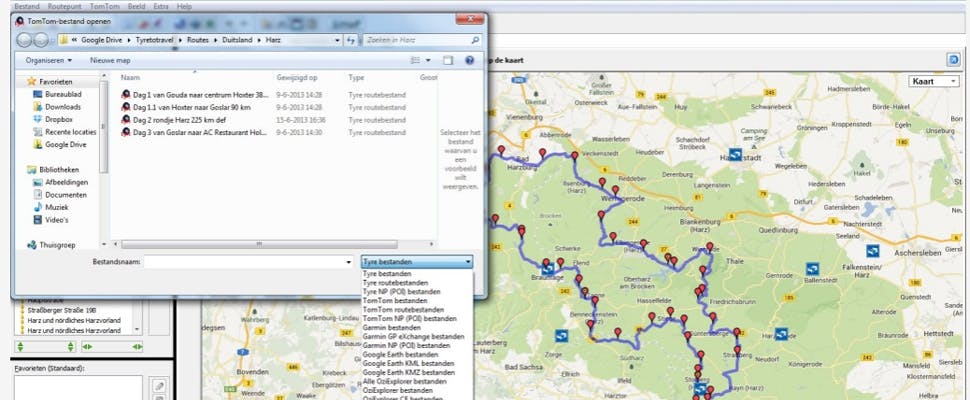Open the Kaart map type dropdown
Viewport: 970px width, 400px height.
934,82
